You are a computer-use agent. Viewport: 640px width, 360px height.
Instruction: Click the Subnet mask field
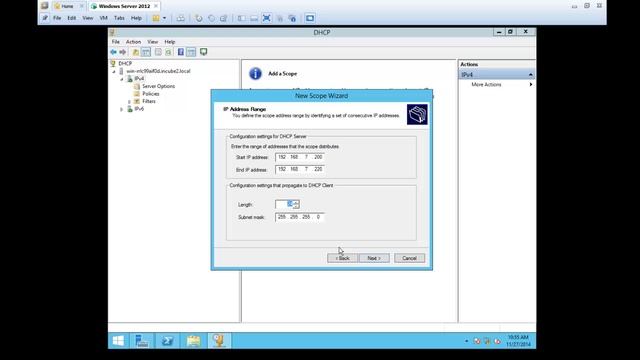300,217
